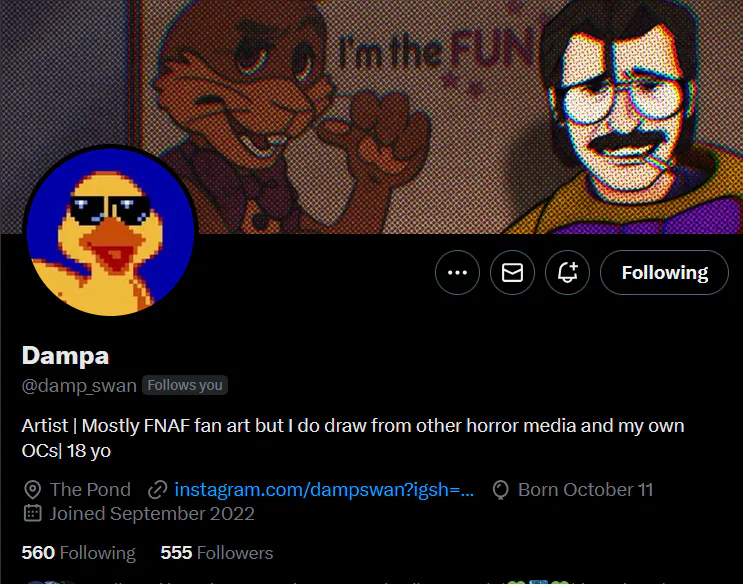Open the three-dot more options menu

coord(458,273)
